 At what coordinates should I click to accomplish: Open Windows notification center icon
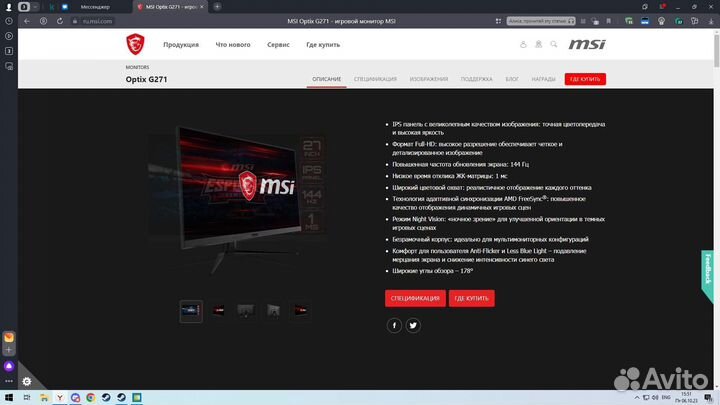point(708,398)
